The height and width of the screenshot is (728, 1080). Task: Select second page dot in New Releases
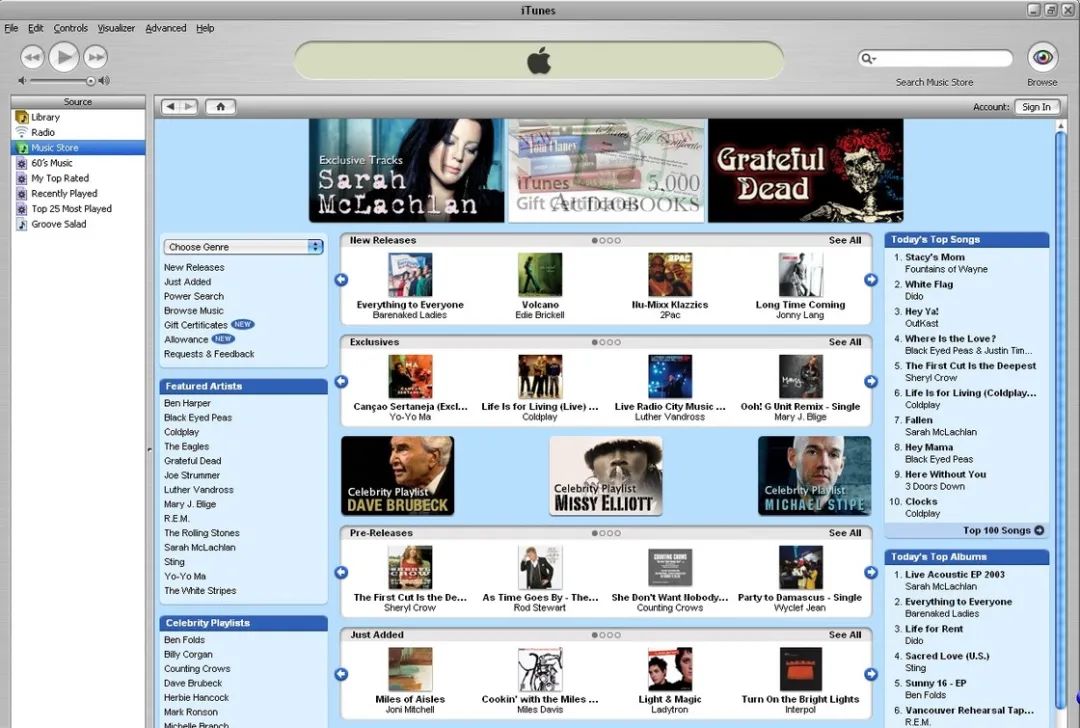pyautogui.click(x=602, y=240)
